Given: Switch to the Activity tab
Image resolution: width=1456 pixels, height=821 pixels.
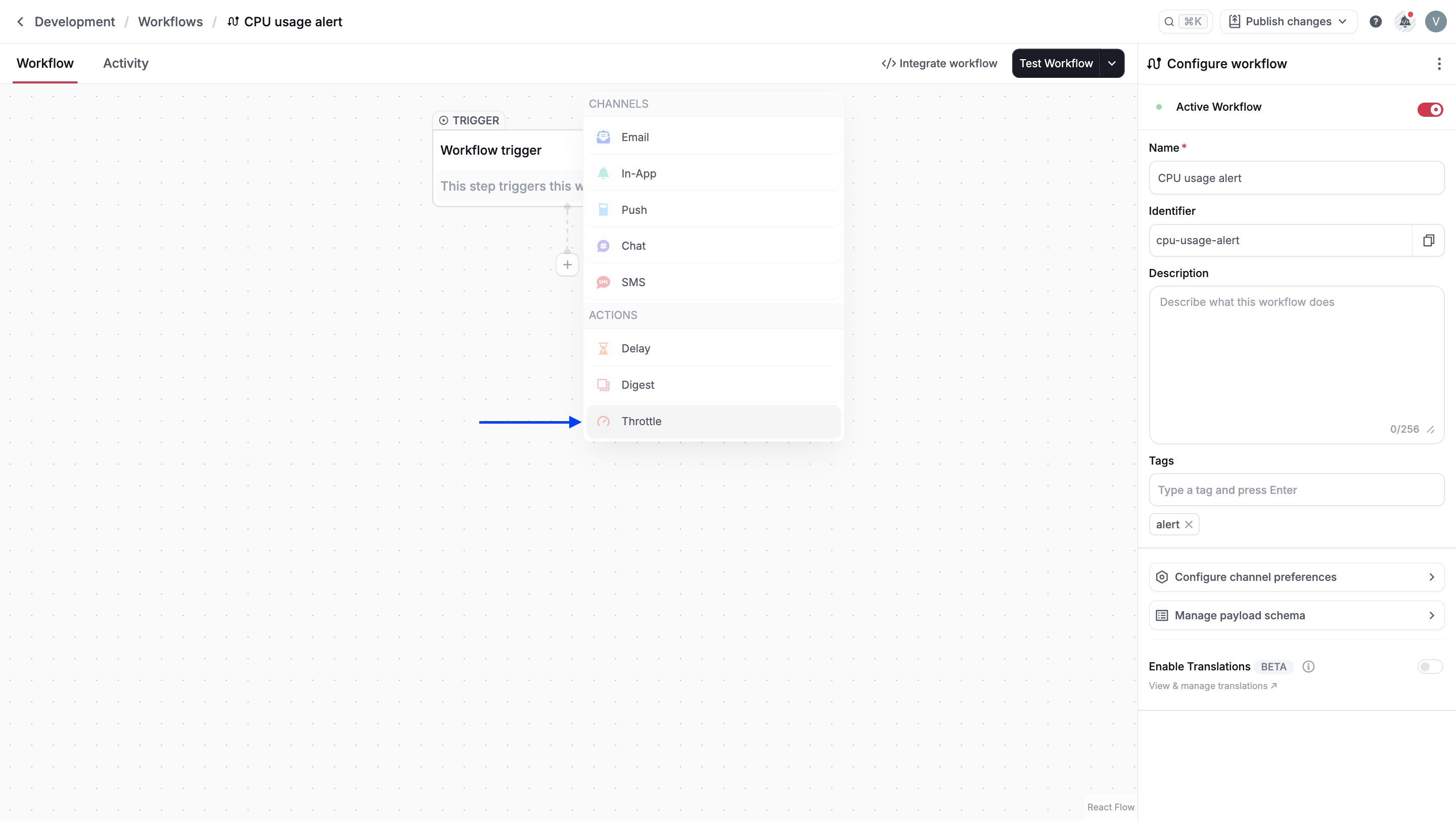Looking at the screenshot, I should (x=125, y=63).
